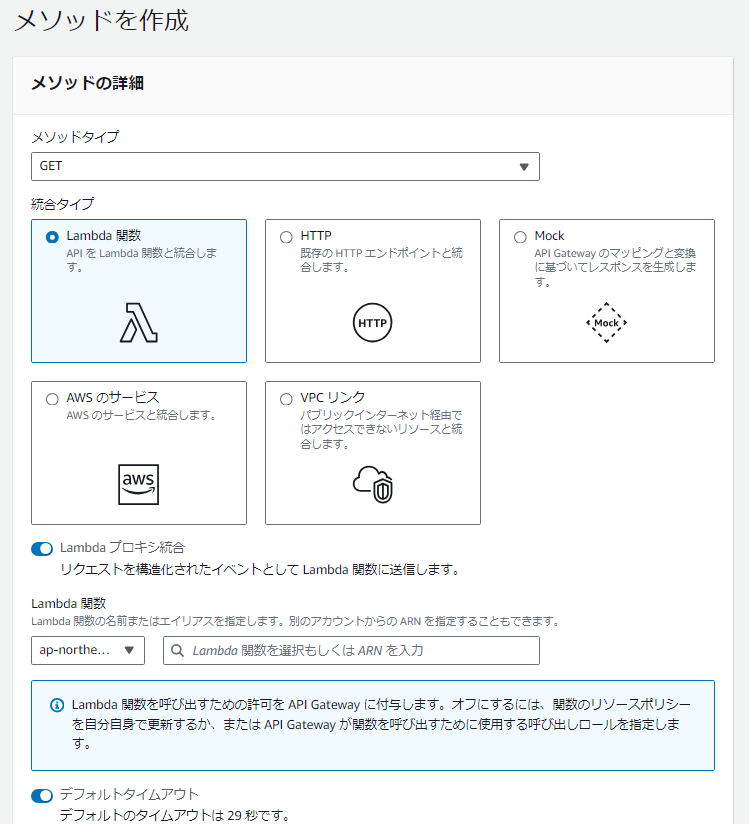Click the info icon in blue notice box
The width and height of the screenshot is (749, 824).
click(57, 705)
